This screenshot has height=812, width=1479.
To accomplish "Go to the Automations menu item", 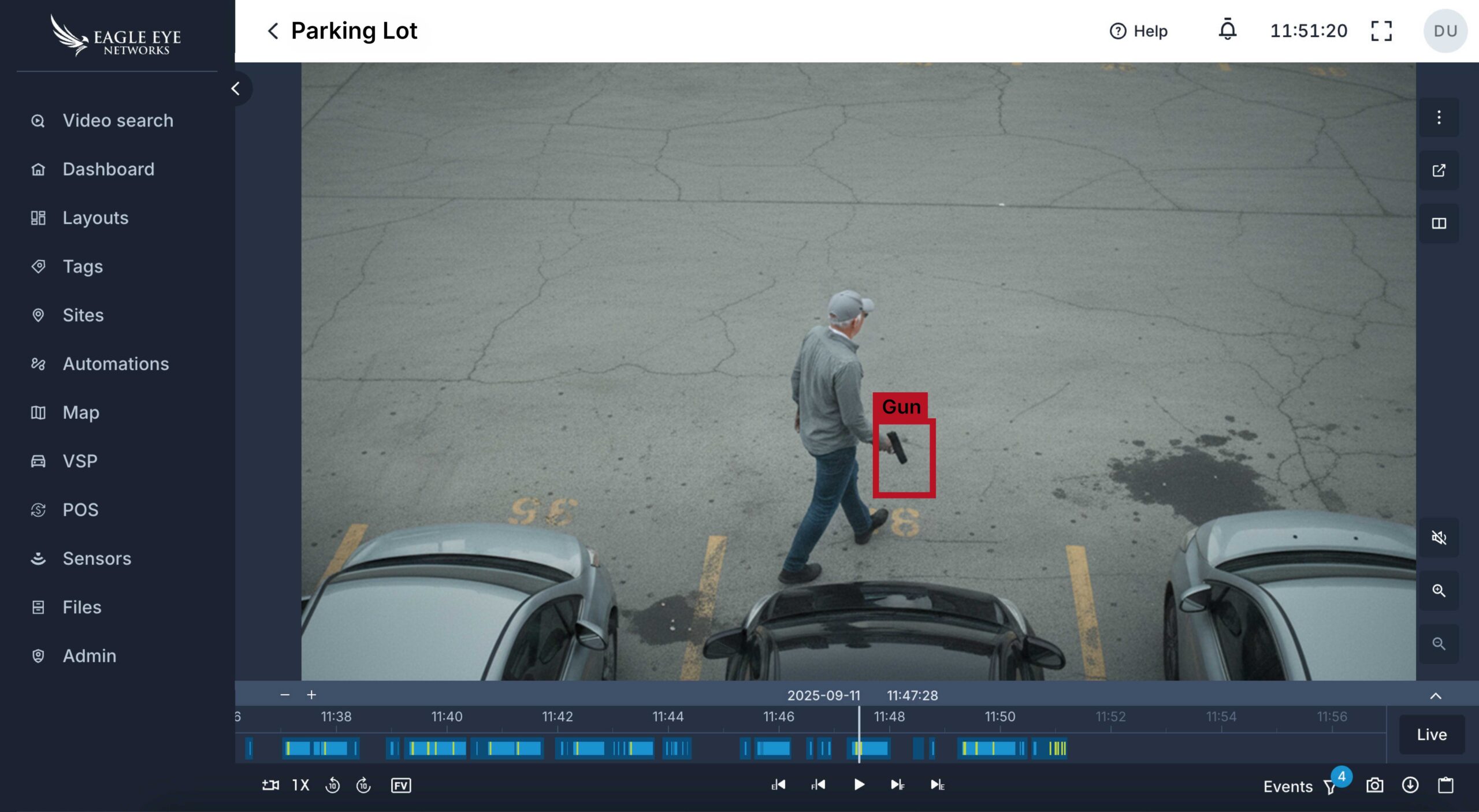I will point(116,364).
